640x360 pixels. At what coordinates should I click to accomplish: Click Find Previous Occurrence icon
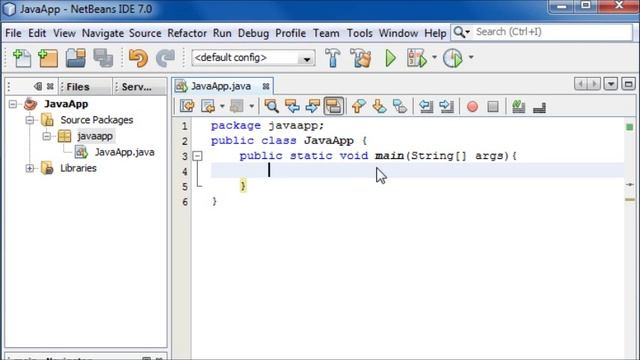pyautogui.click(x=292, y=107)
